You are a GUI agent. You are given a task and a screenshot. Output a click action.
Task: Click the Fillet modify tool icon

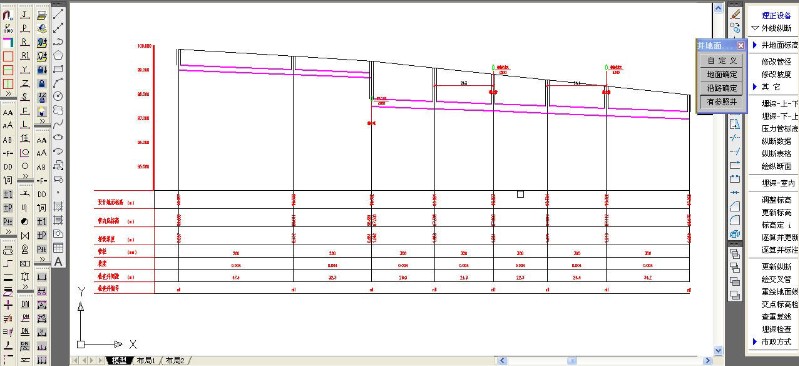(x=735, y=220)
